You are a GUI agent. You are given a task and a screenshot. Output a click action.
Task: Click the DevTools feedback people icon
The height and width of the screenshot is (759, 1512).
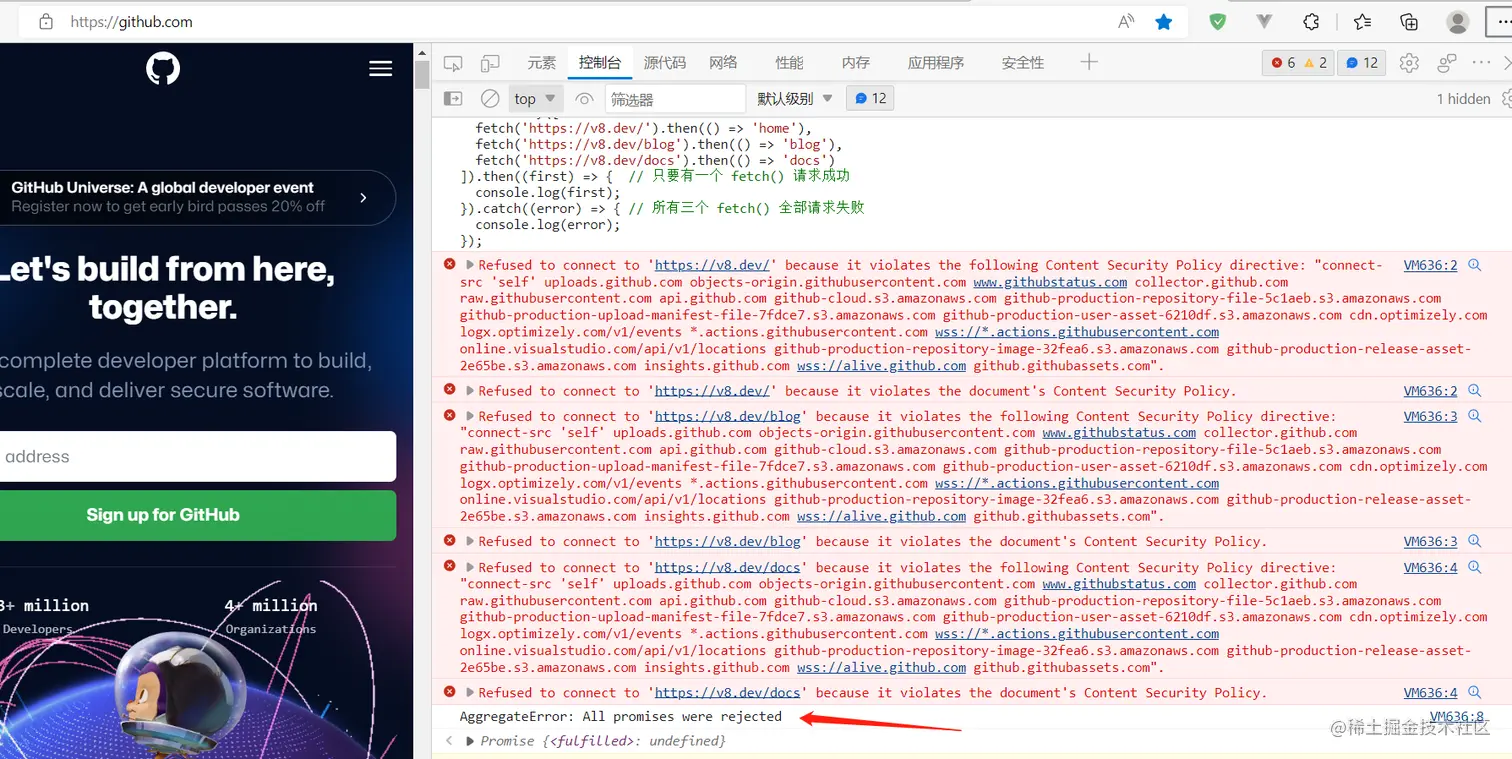pyautogui.click(x=1446, y=63)
